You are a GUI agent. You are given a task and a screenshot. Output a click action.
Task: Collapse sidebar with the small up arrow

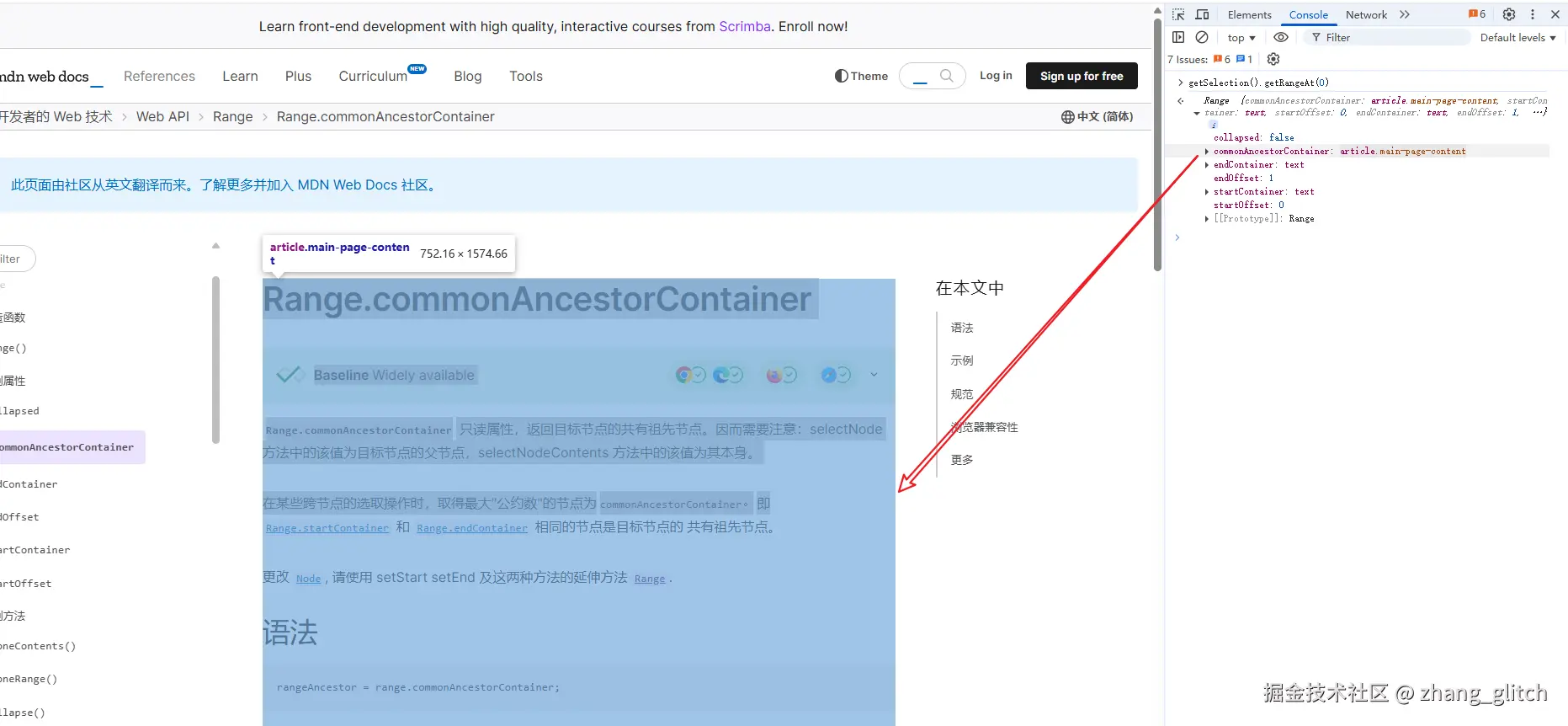215,246
